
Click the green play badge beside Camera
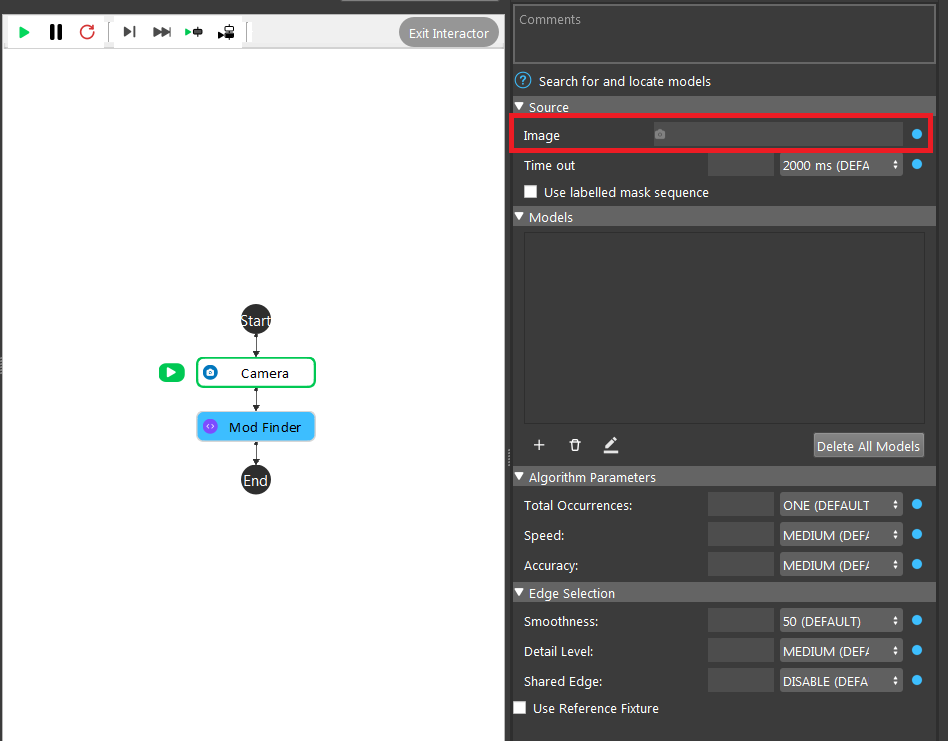[x=172, y=373]
